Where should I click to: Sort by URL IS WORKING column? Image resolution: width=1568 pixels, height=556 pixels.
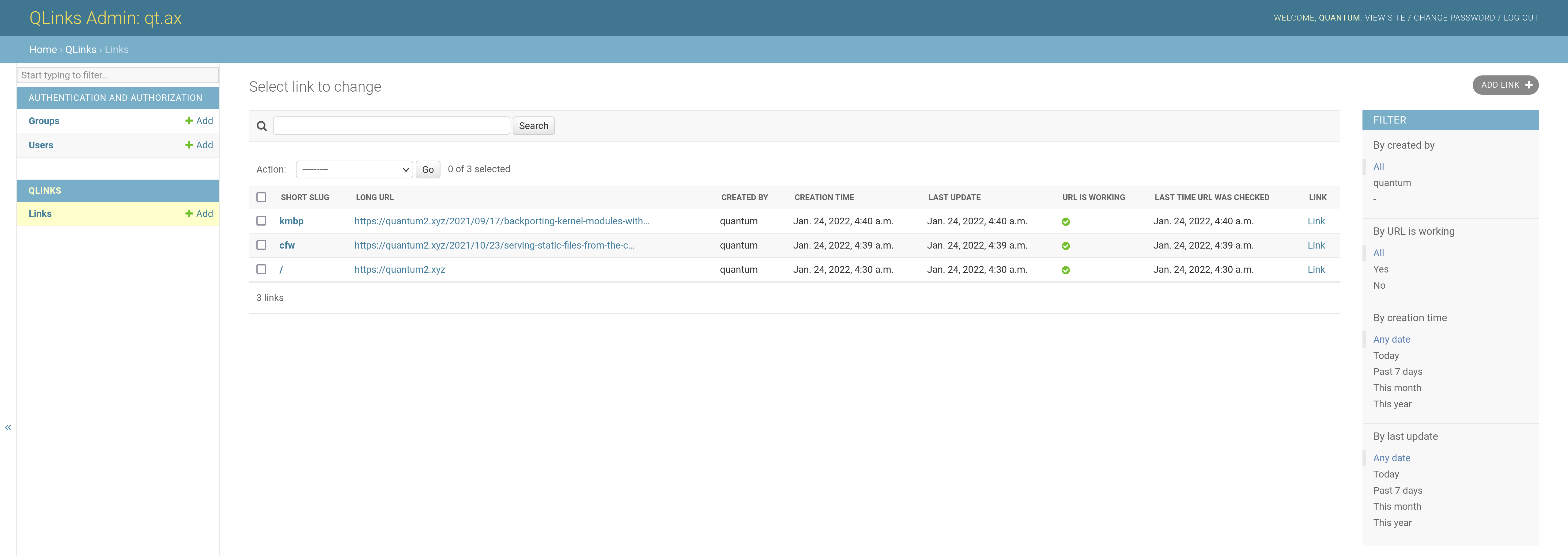click(1094, 197)
